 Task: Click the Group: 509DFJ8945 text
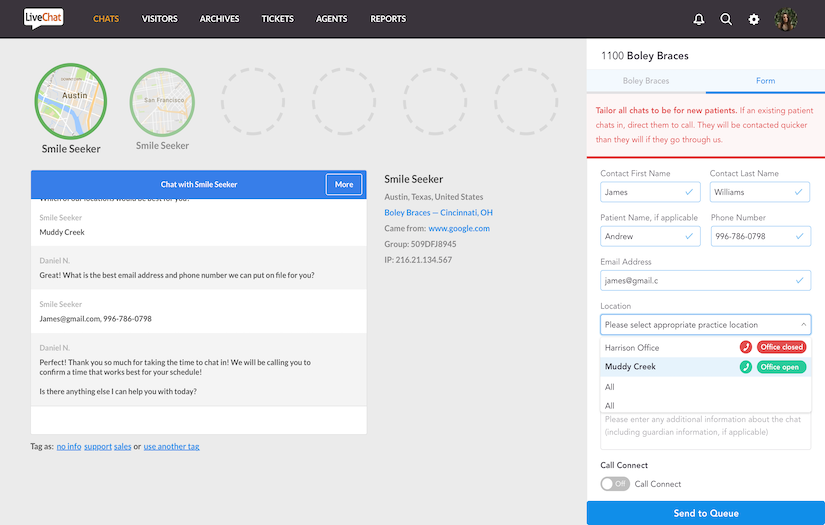[420, 244]
